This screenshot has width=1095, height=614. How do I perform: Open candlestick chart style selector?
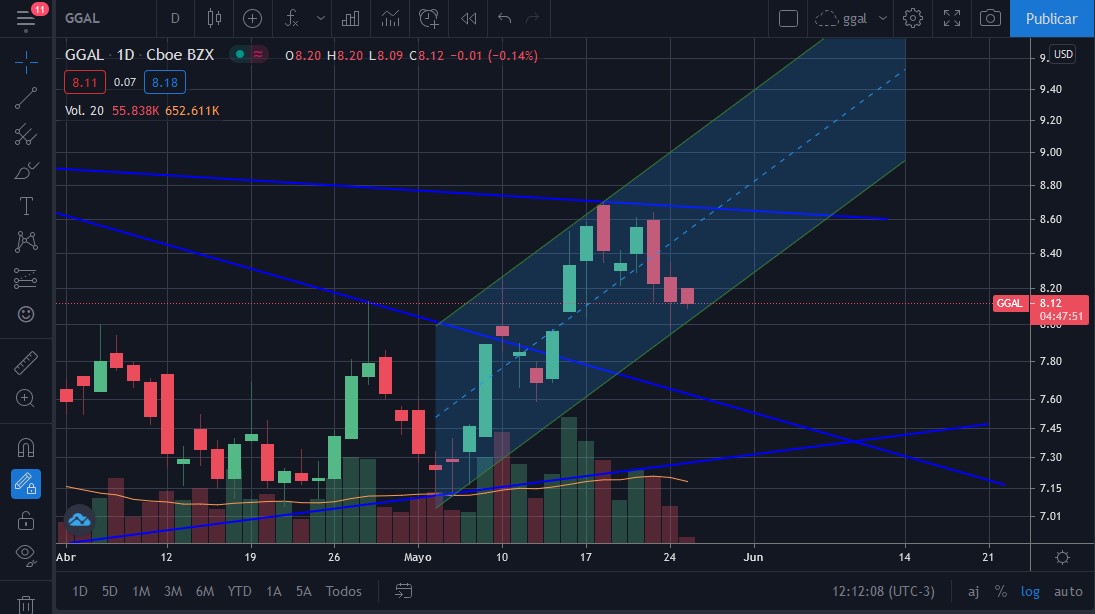[x=214, y=19]
